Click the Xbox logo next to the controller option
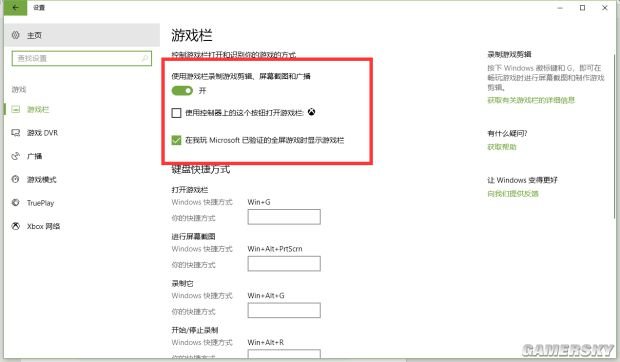620x362 pixels. (x=312, y=113)
